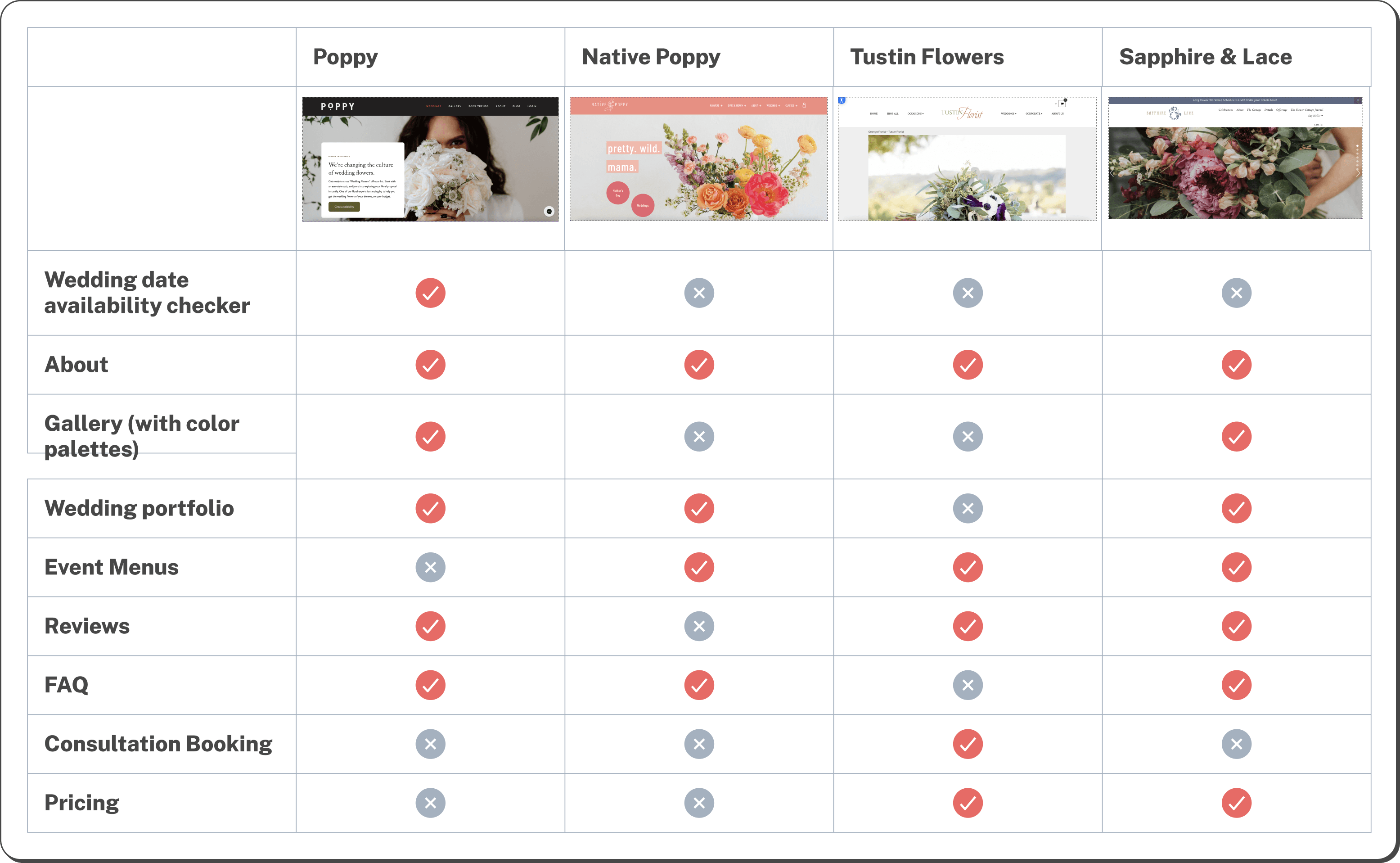Click Tustin Flowers' Consultation Booking checkmark icon

pyautogui.click(x=968, y=744)
